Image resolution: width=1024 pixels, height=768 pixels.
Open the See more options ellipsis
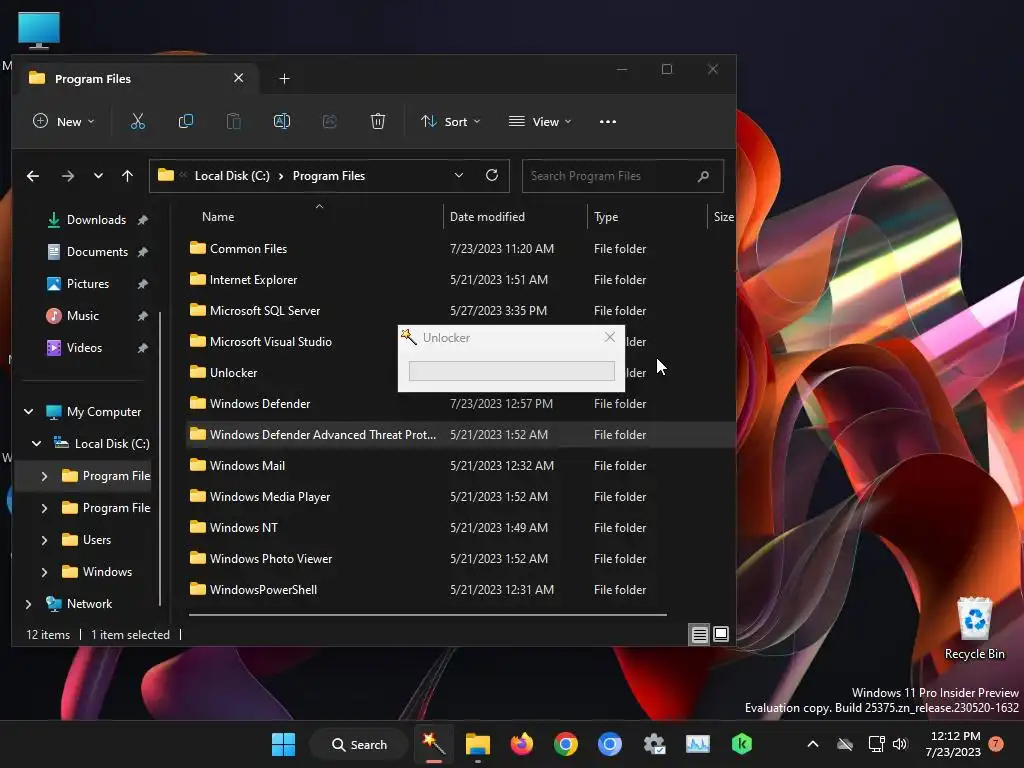point(608,121)
